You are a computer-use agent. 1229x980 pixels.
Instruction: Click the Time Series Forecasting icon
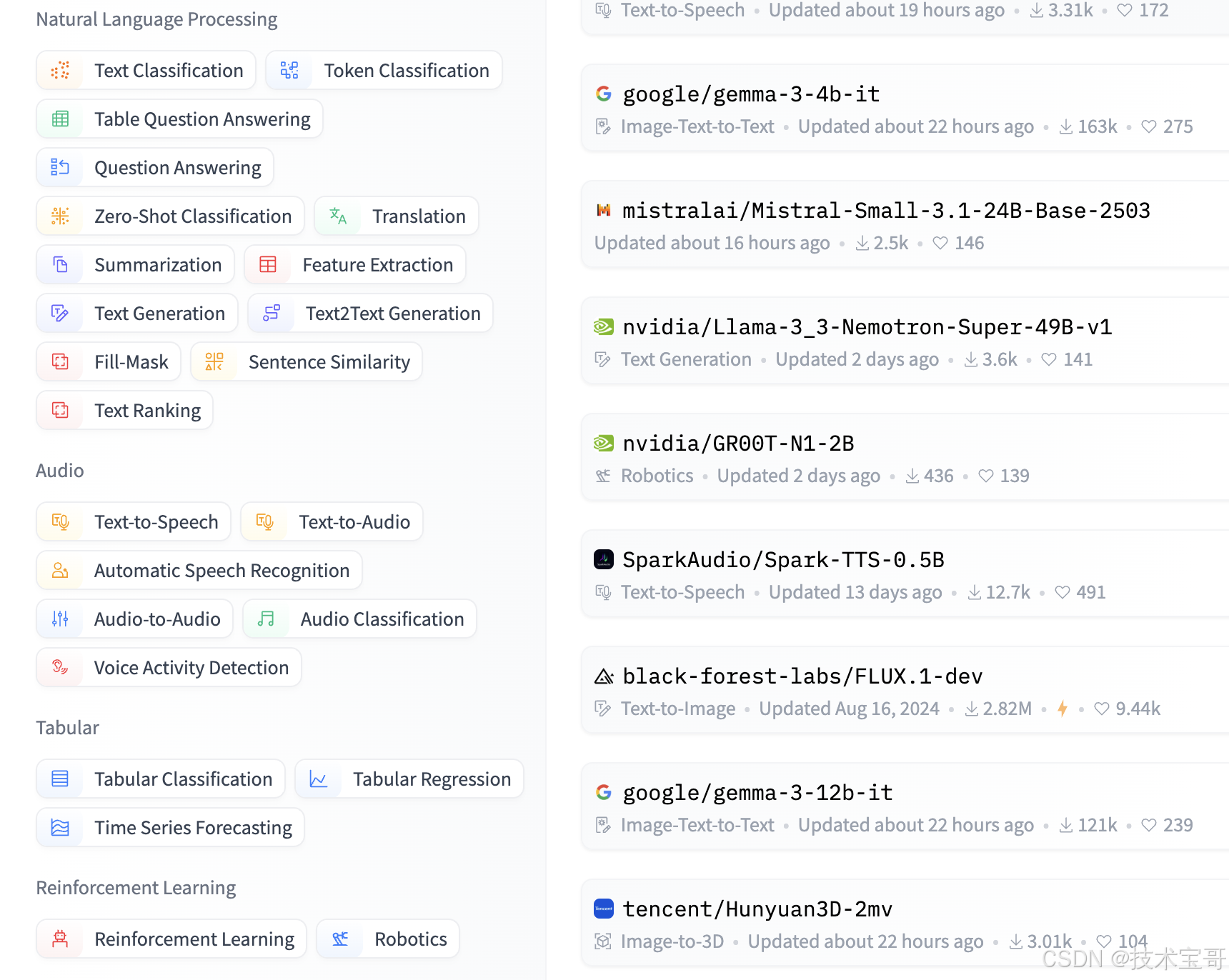point(61,827)
